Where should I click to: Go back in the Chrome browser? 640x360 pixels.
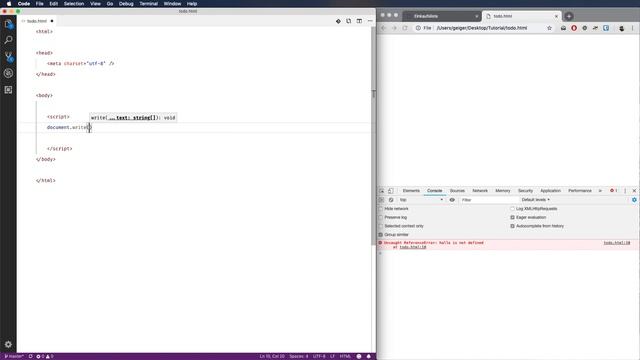pos(384,28)
